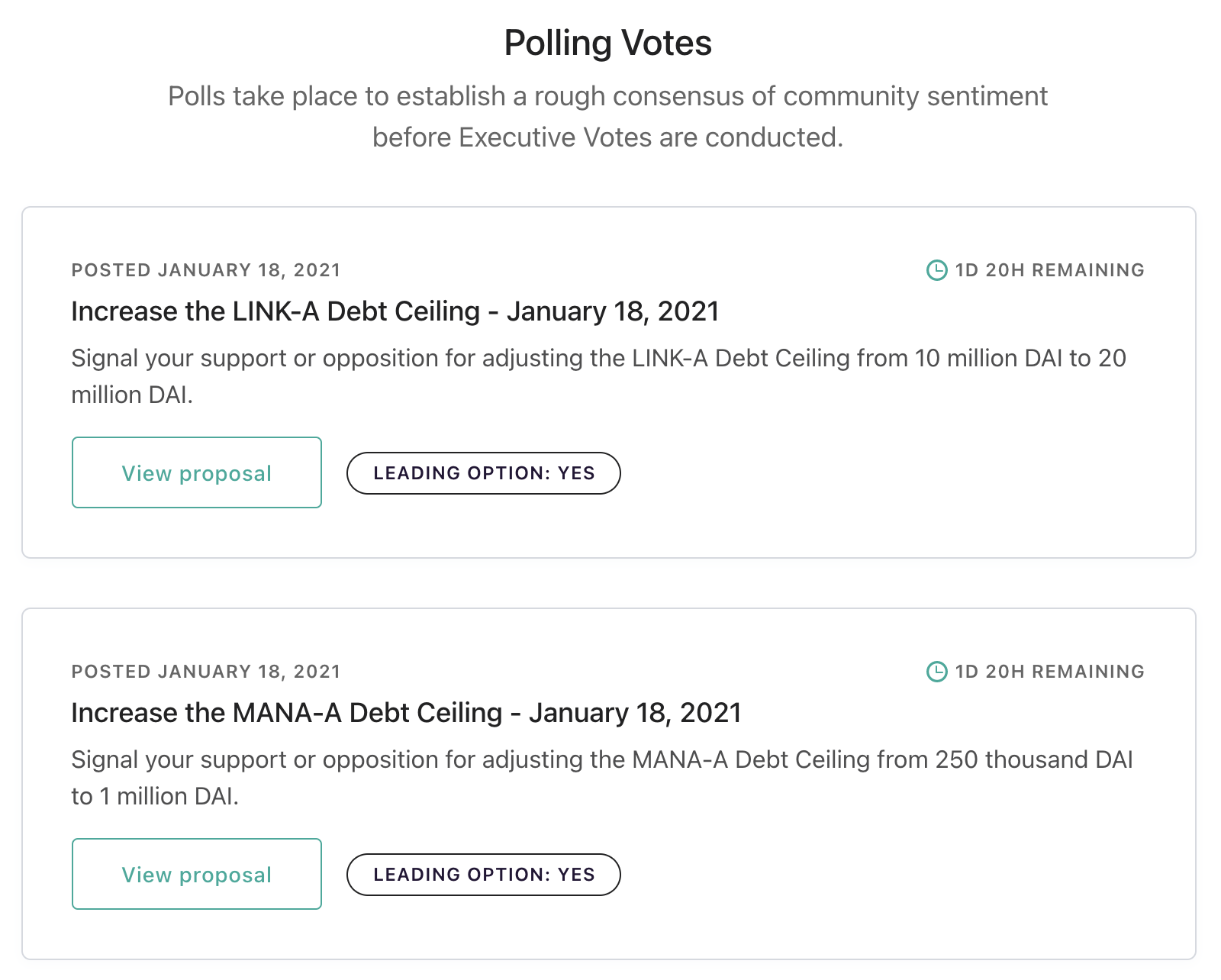Click the Polling Votes heading
This screenshot has height=980, width=1221.
tap(608, 43)
